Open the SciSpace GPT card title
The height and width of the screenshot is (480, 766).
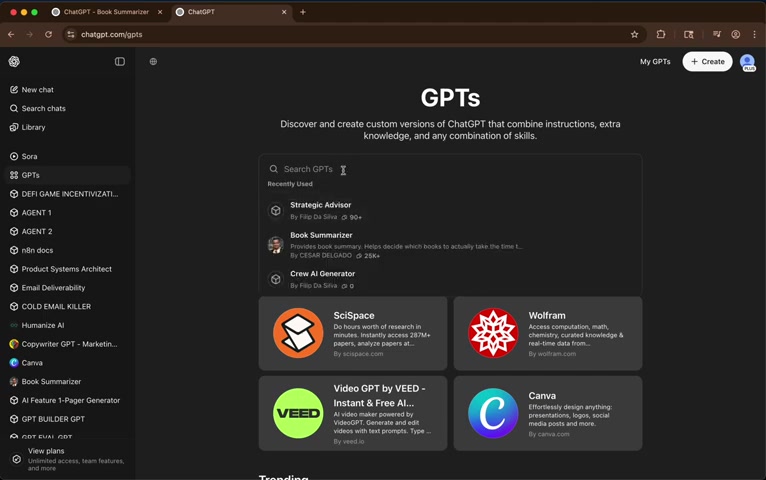click(354, 315)
